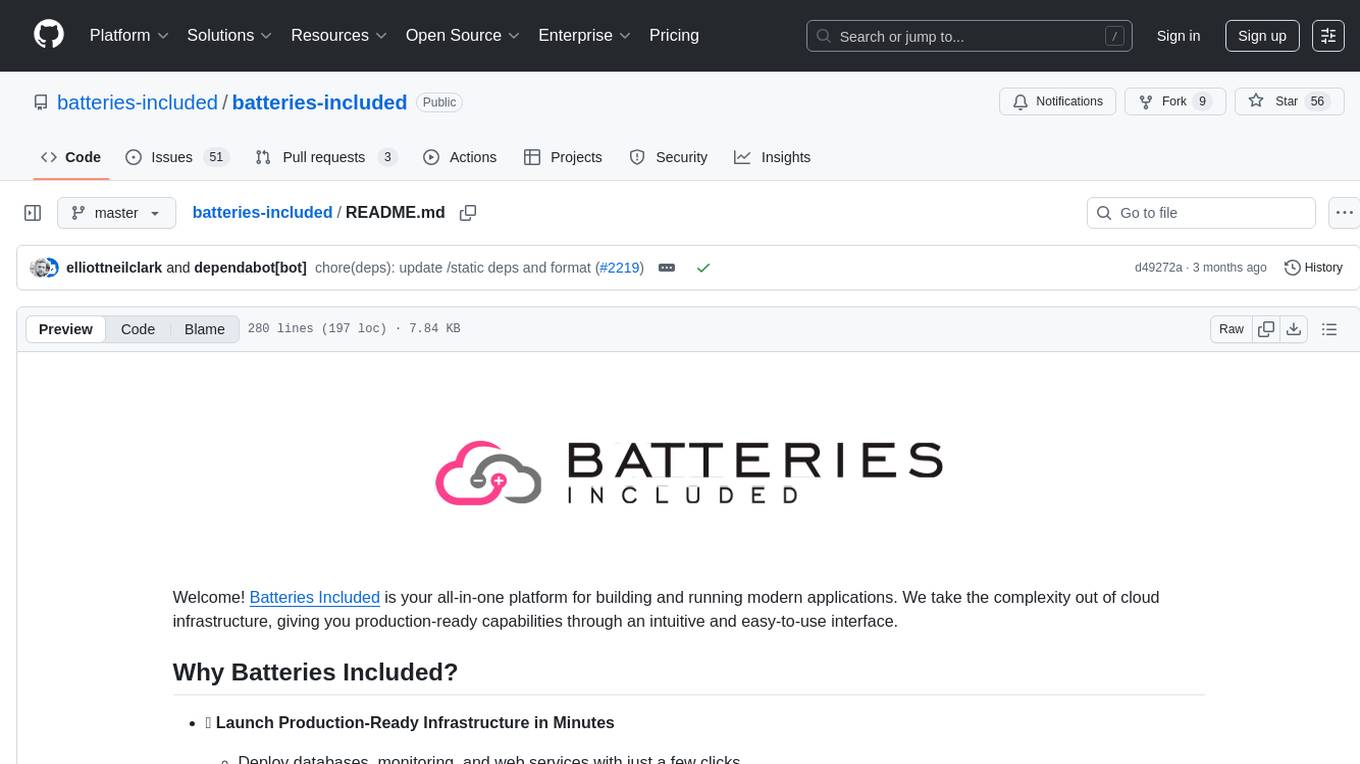
Task: Focus the Go to file input
Action: pyautogui.click(x=1201, y=213)
